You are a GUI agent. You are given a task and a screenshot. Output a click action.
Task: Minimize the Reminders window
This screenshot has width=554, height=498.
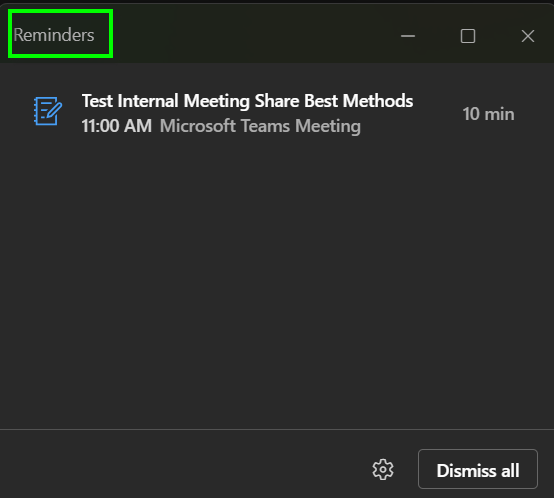click(x=408, y=36)
